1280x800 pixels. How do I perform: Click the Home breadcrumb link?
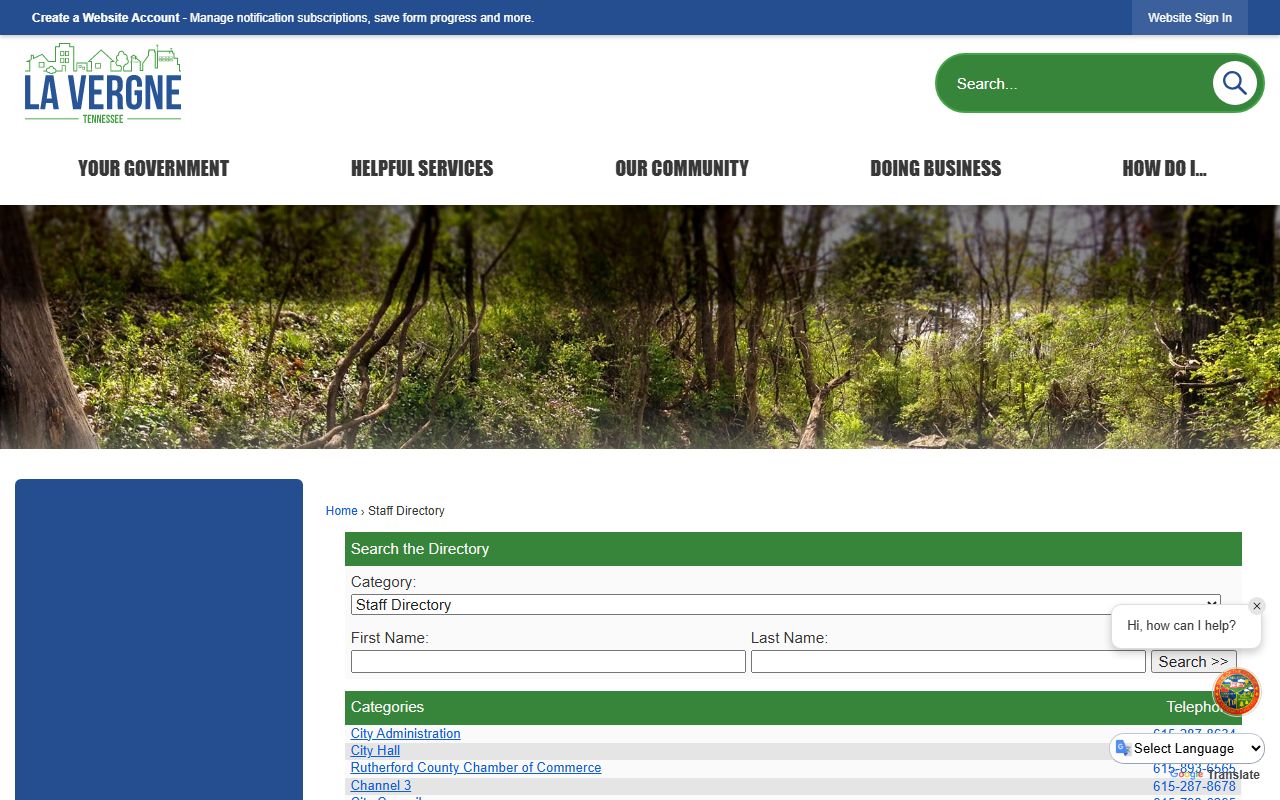[x=341, y=511]
